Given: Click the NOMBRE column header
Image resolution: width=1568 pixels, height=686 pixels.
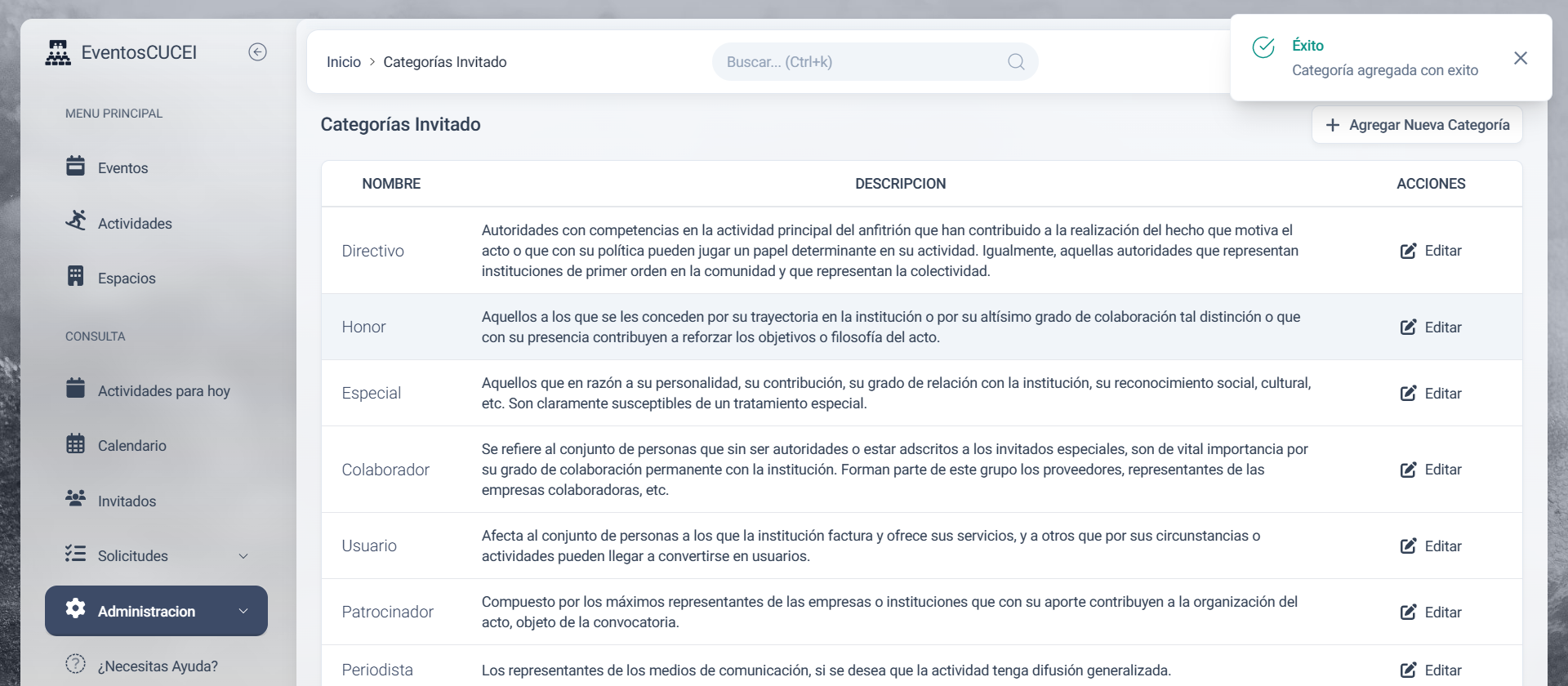Looking at the screenshot, I should [x=391, y=184].
